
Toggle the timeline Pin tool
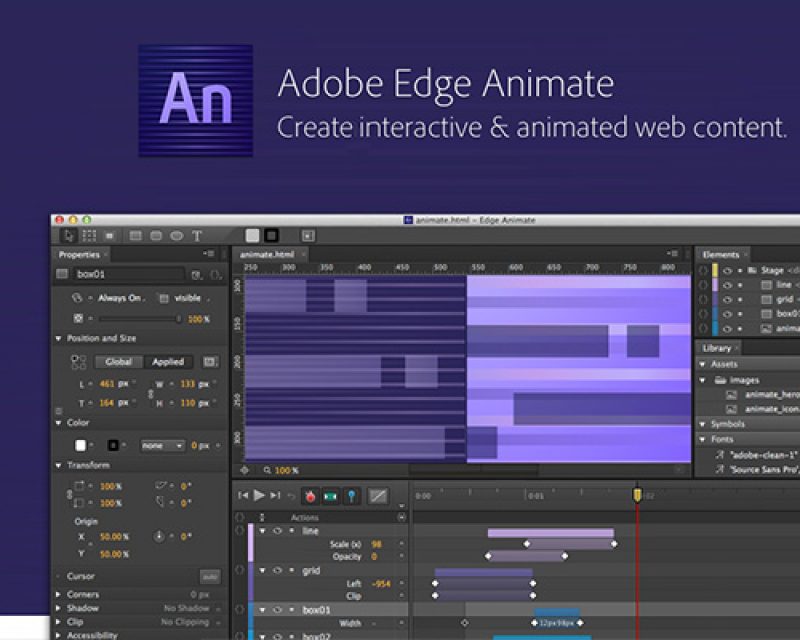[x=351, y=496]
